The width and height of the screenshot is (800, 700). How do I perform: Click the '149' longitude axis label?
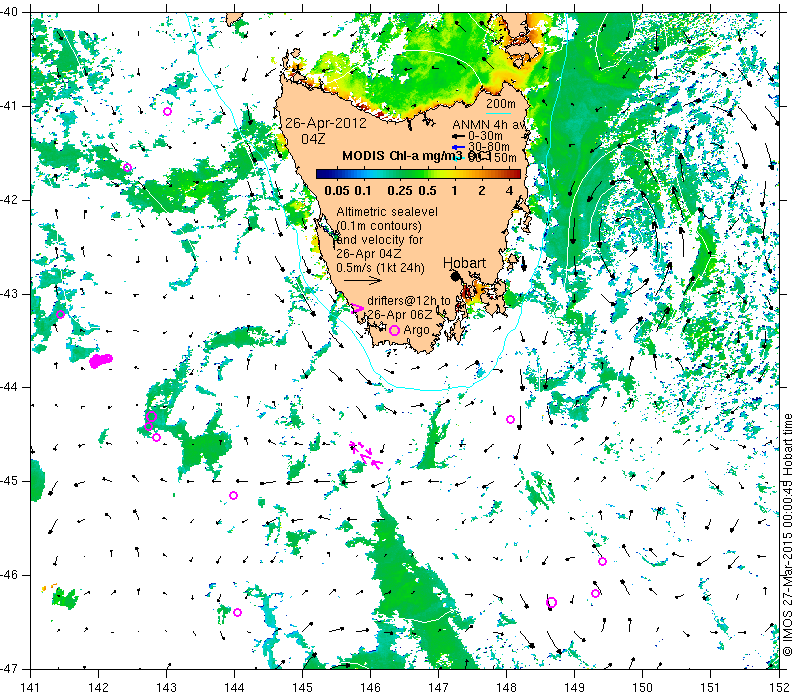(x=574, y=687)
